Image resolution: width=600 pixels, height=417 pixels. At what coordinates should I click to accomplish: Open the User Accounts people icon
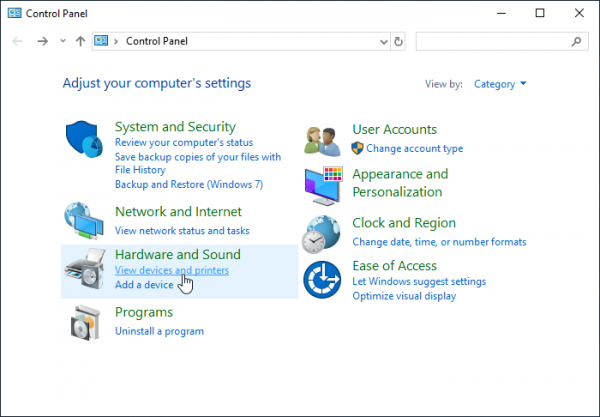coord(322,142)
